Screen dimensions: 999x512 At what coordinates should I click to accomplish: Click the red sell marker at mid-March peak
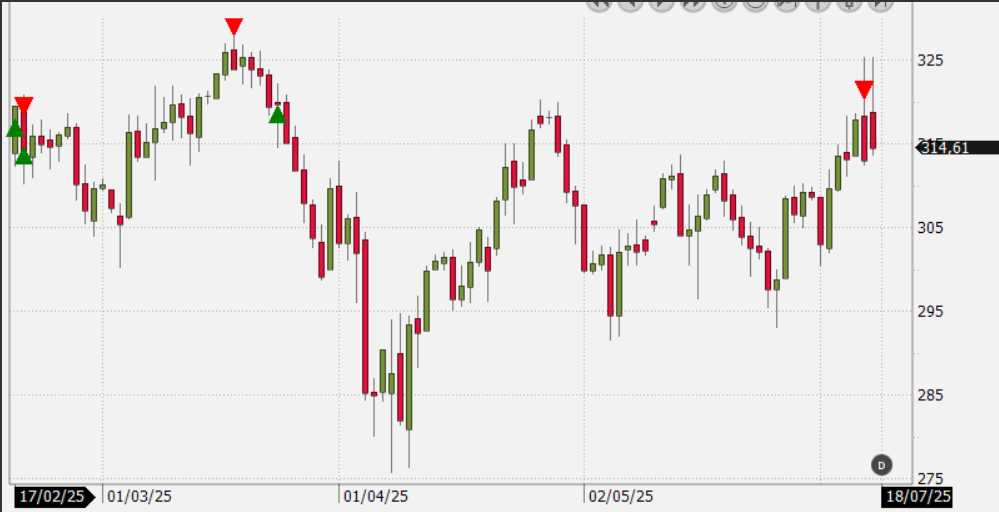point(234,27)
